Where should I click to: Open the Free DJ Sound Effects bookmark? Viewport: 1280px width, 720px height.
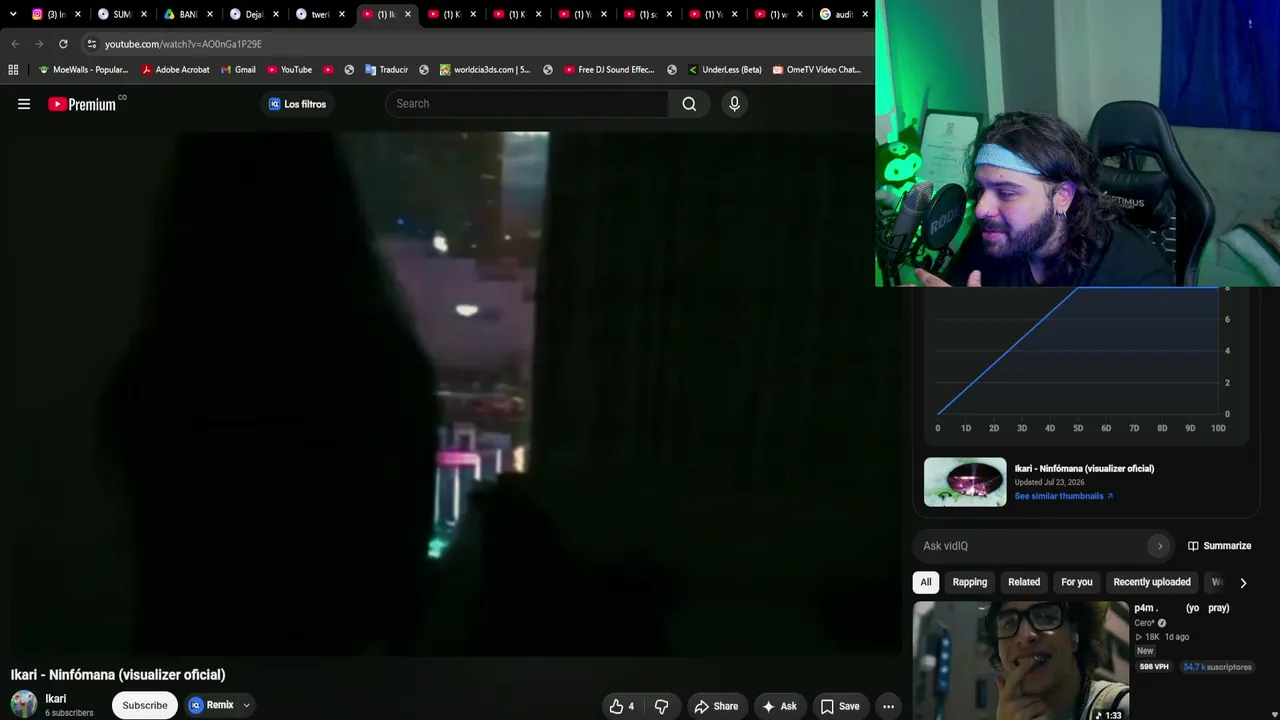[609, 70]
